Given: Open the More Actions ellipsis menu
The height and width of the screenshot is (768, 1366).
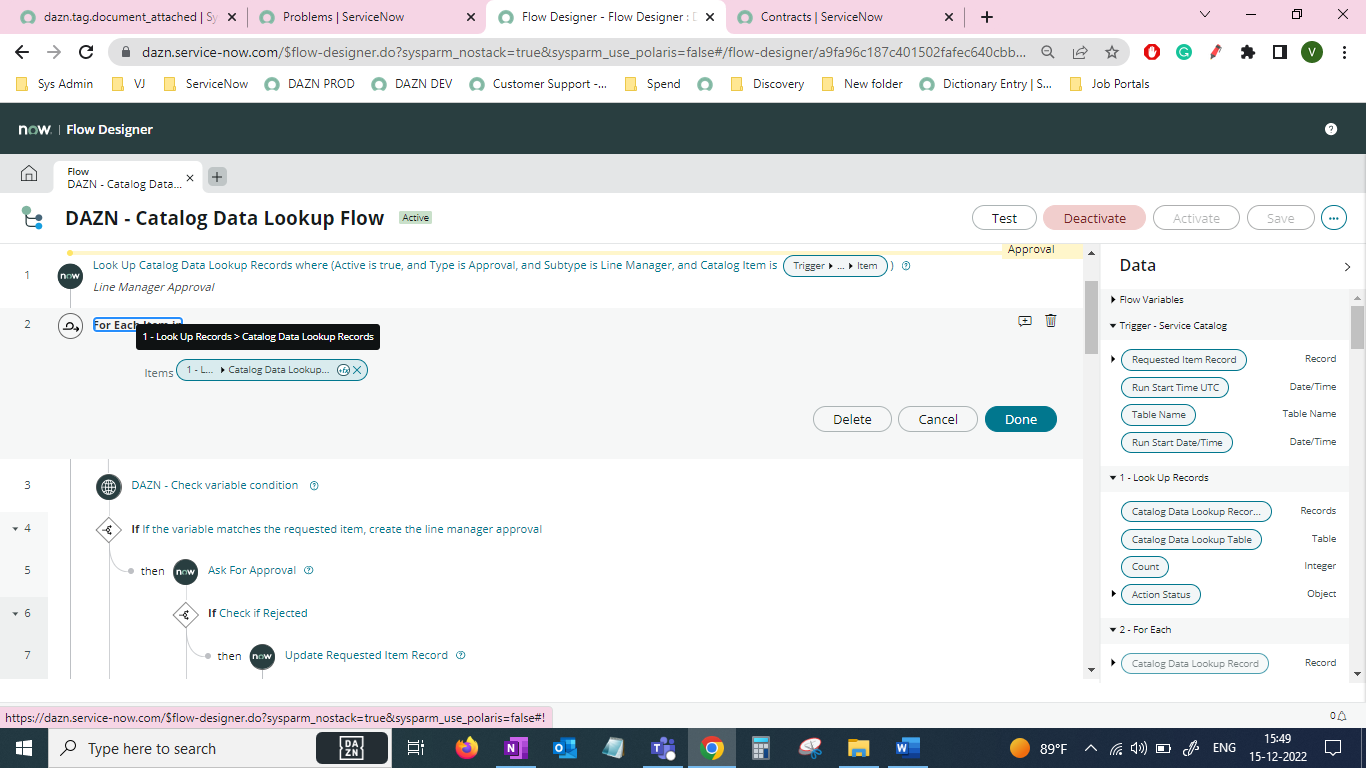Looking at the screenshot, I should [x=1334, y=218].
